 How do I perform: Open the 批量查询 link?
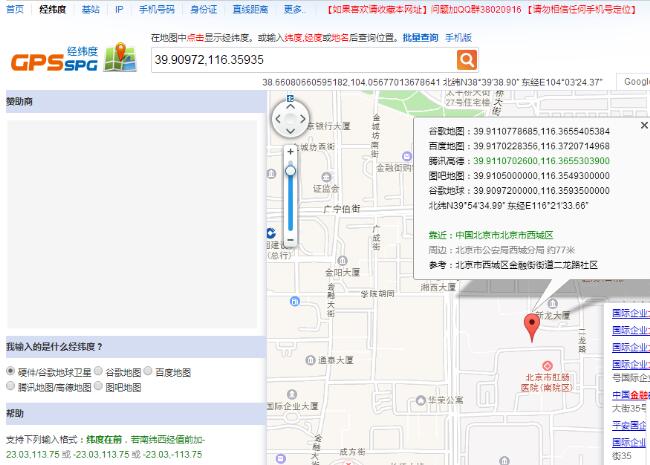tap(420, 38)
